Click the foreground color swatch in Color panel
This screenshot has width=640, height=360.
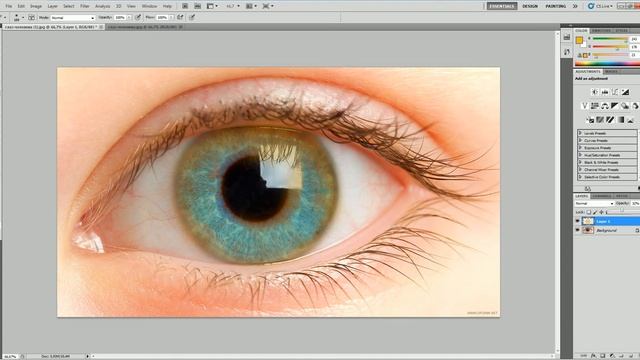(579, 40)
